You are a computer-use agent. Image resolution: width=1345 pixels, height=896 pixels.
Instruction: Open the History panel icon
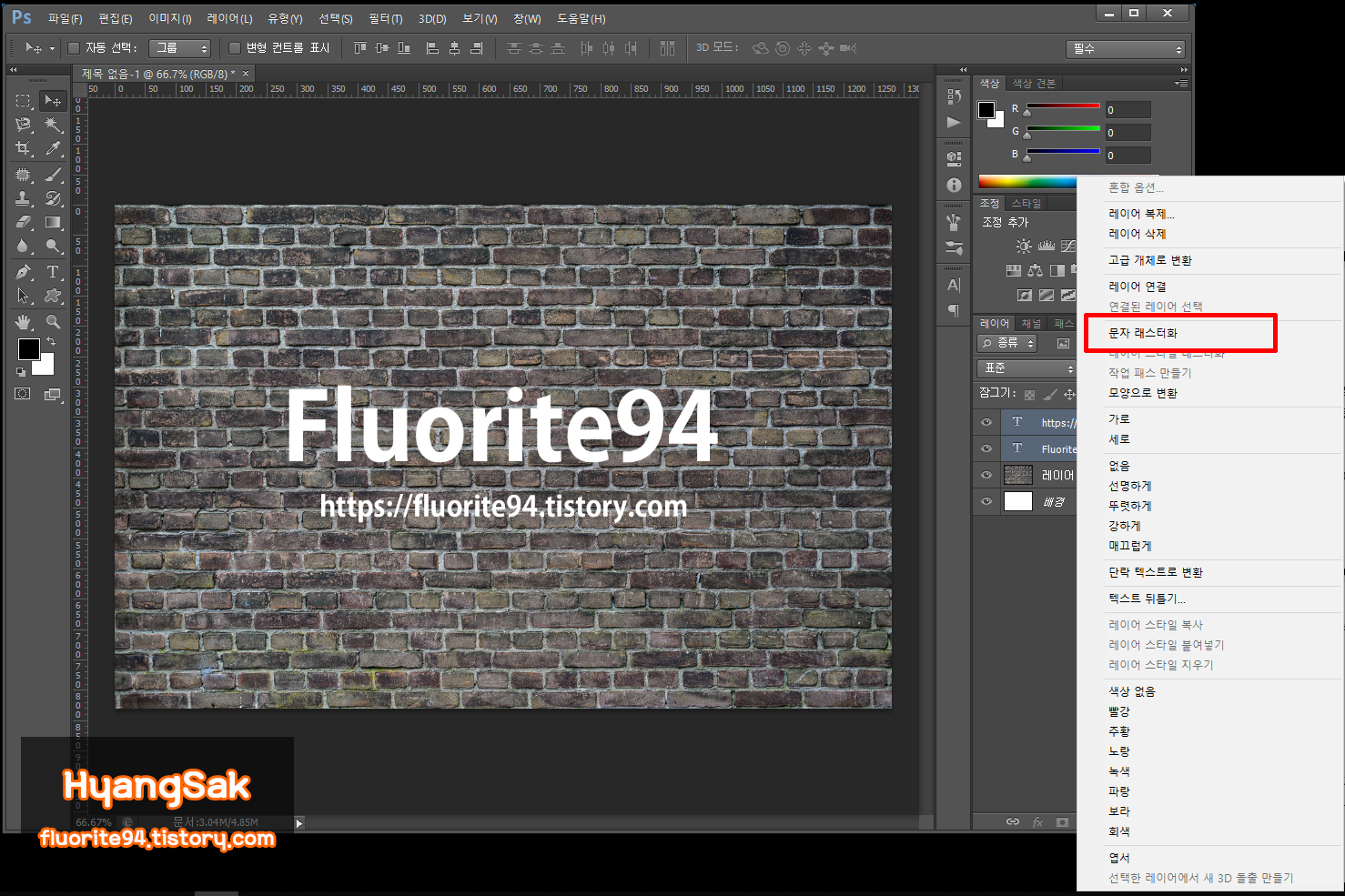click(x=954, y=97)
